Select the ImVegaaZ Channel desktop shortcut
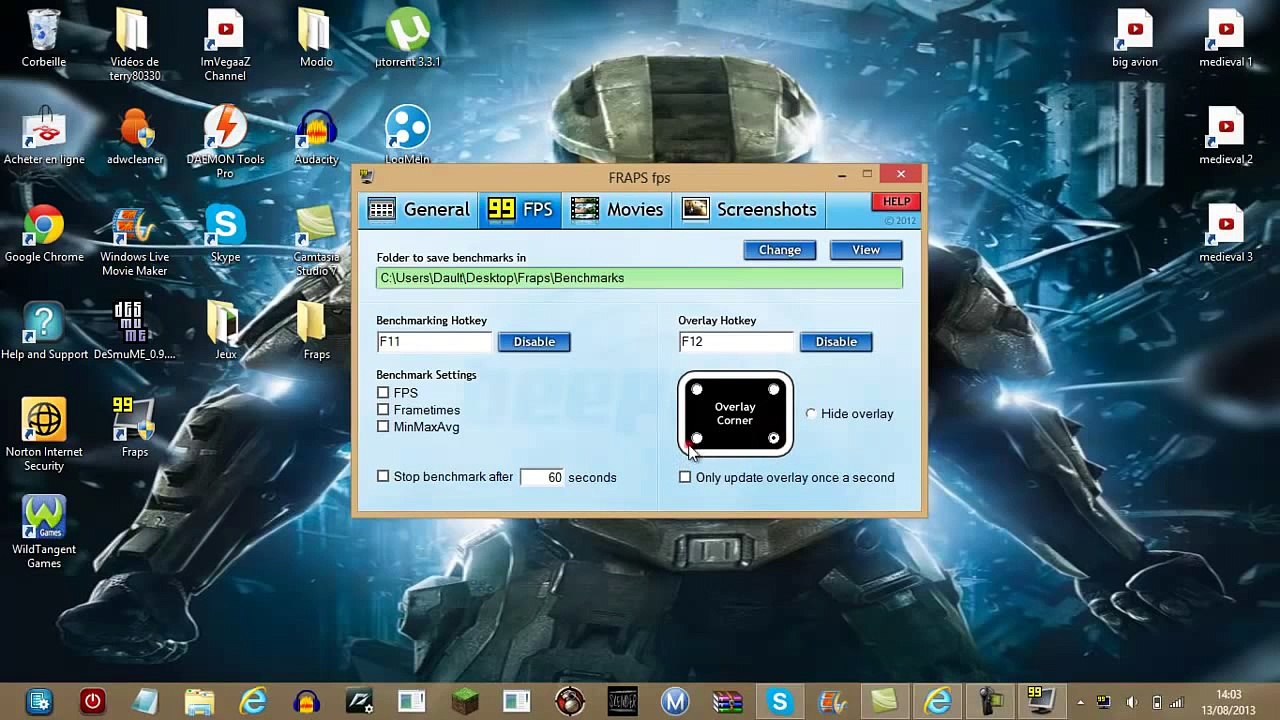1280x720 pixels. click(225, 44)
